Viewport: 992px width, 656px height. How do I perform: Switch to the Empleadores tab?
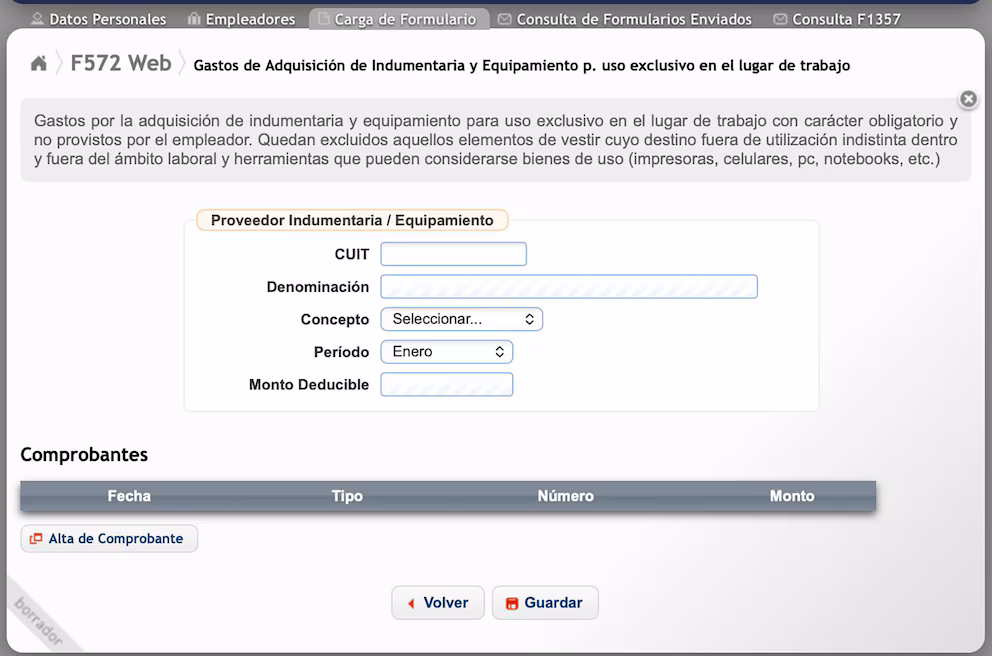click(x=242, y=20)
